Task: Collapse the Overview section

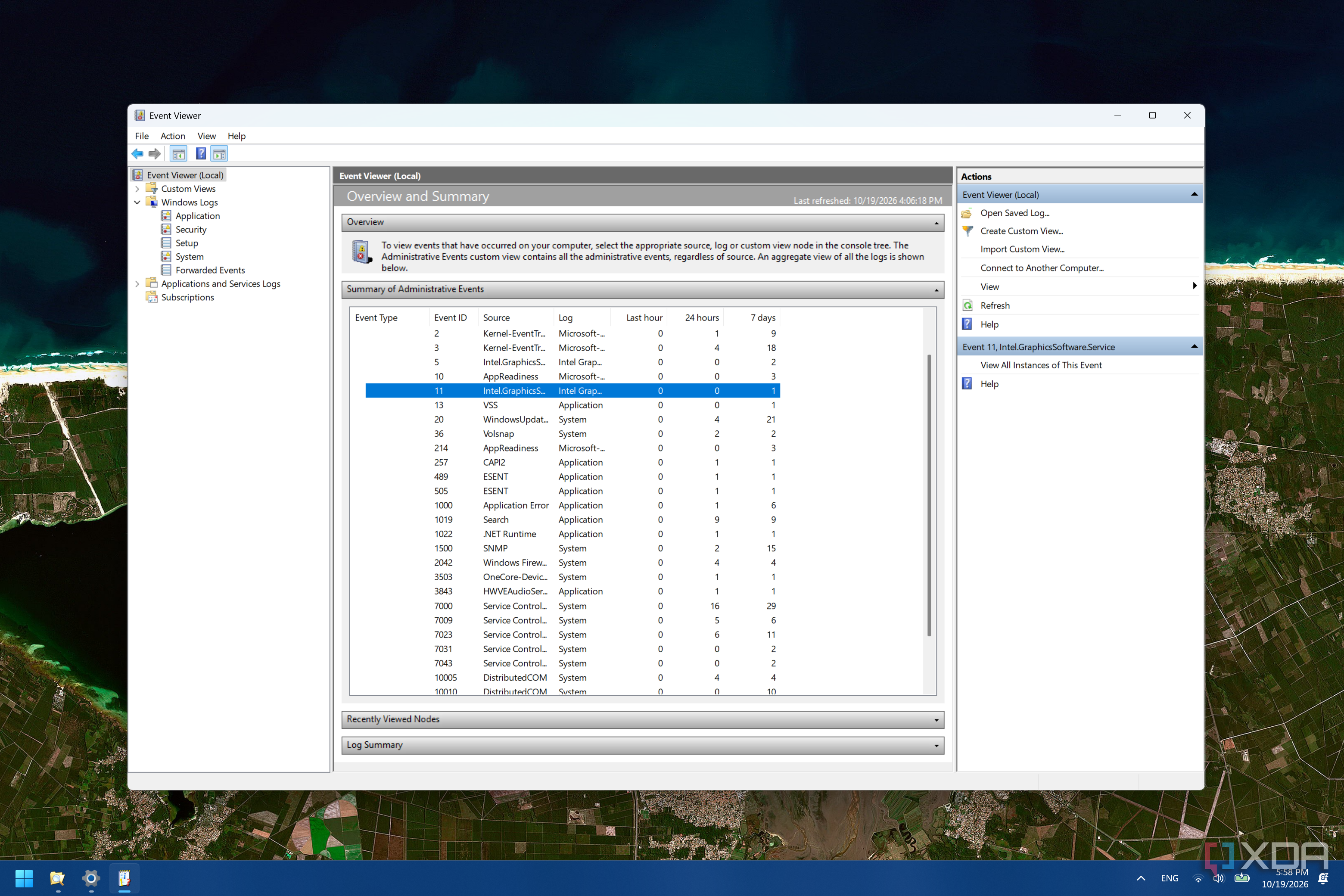Action: 936,223
